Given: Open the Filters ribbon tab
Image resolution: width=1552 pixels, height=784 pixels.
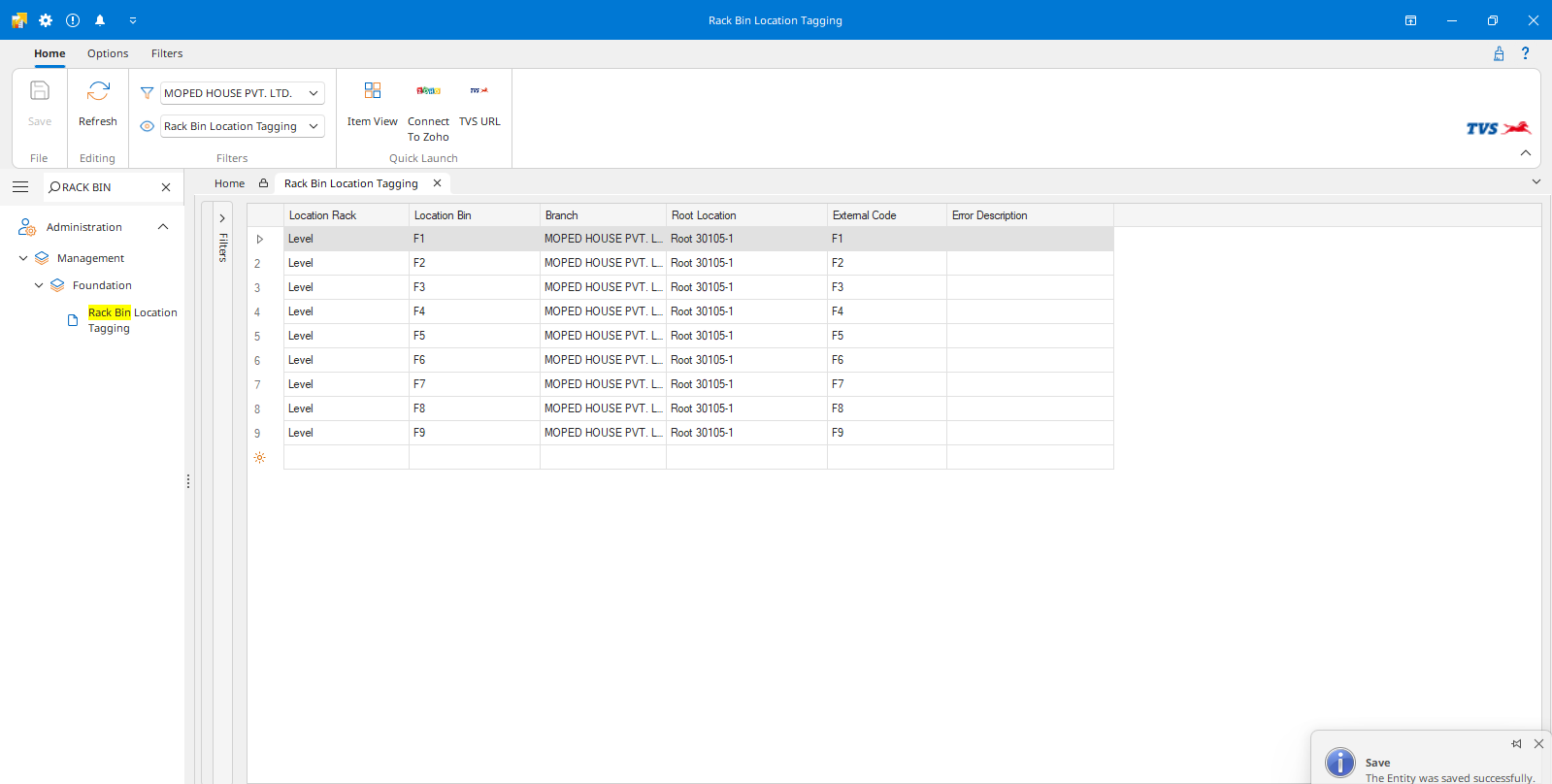Looking at the screenshot, I should click(x=167, y=53).
